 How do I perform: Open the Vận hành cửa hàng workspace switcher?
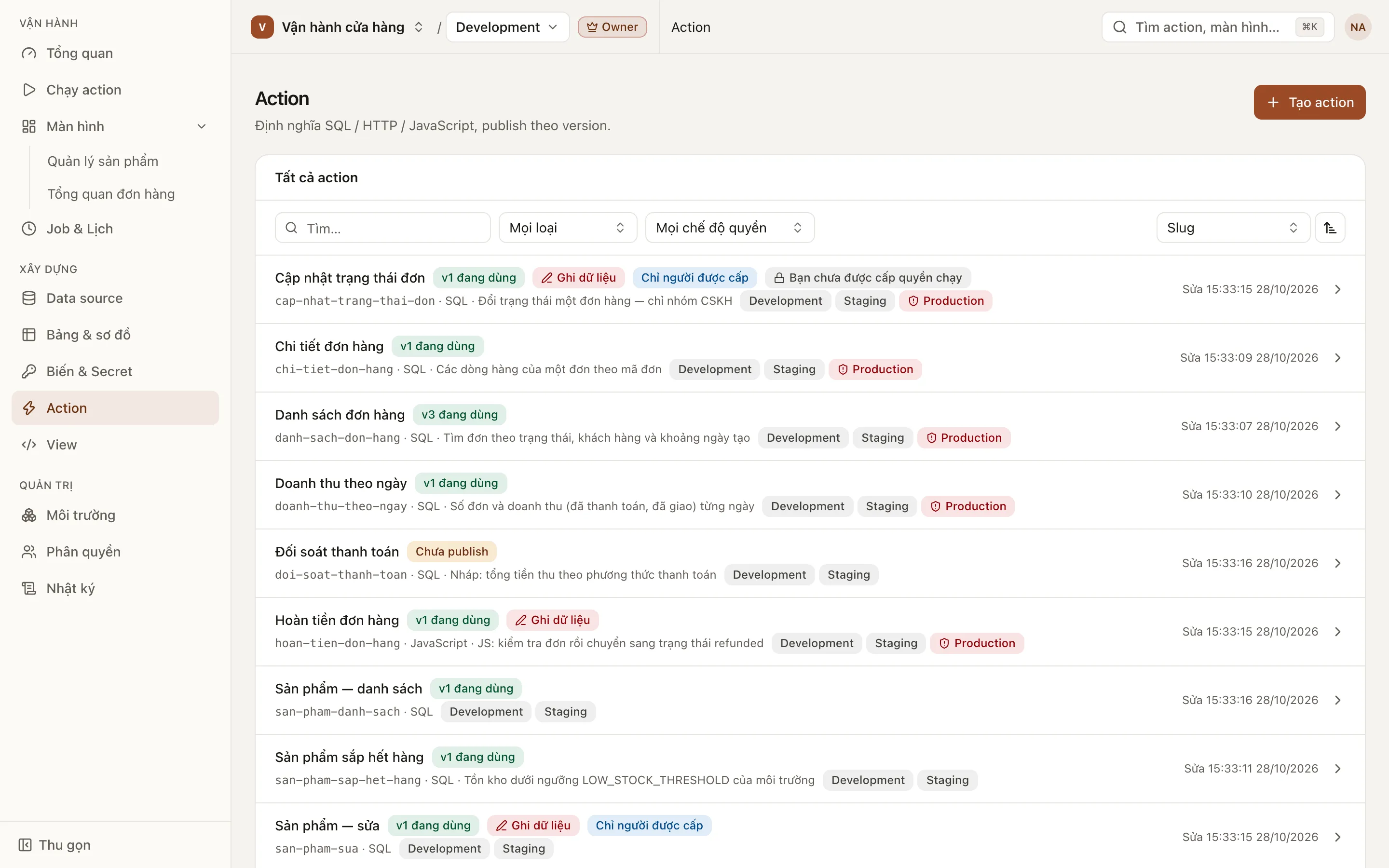[x=338, y=27]
